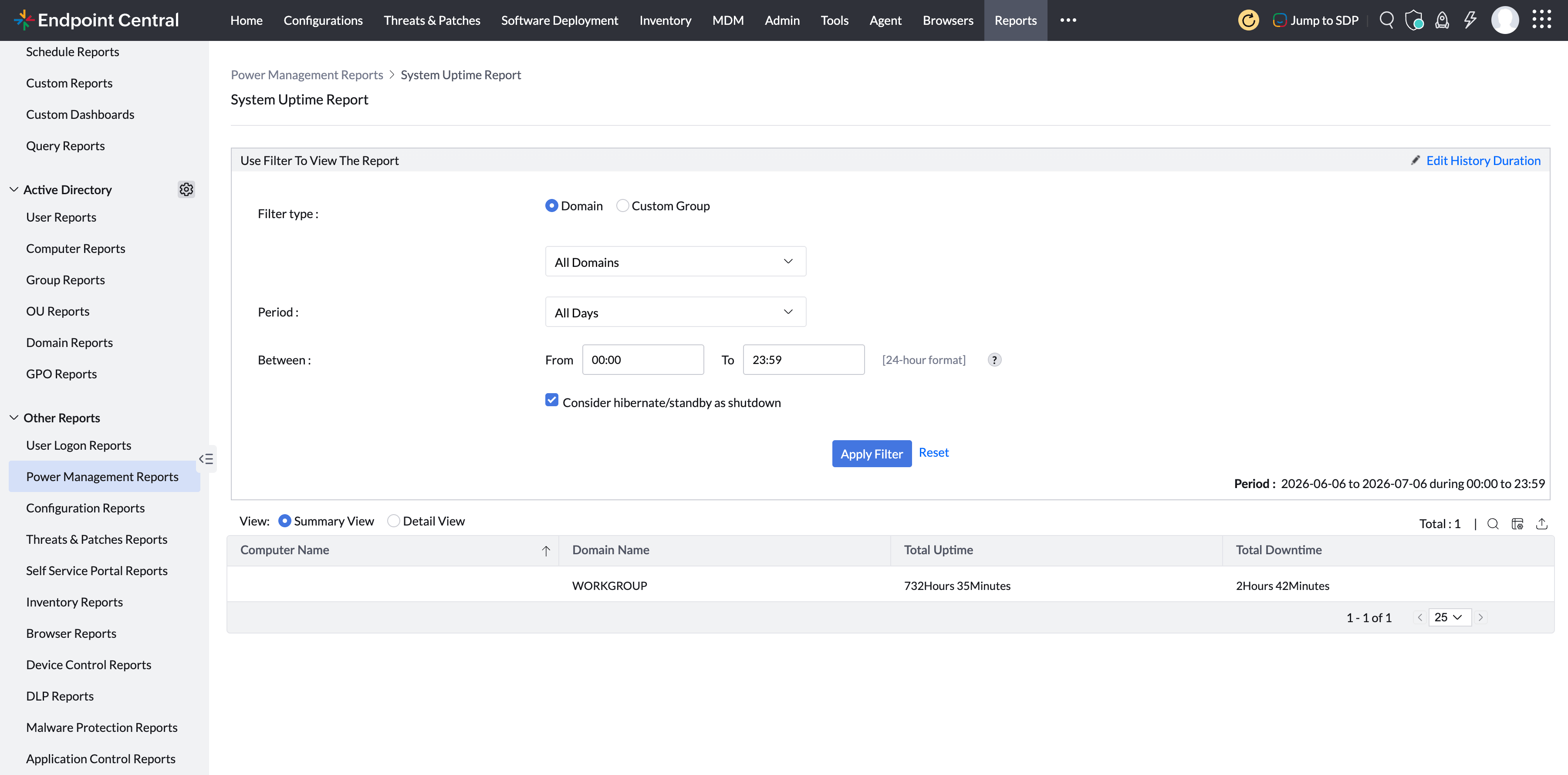Open the Software Deployment tab
The width and height of the screenshot is (1568, 775).
point(559,20)
